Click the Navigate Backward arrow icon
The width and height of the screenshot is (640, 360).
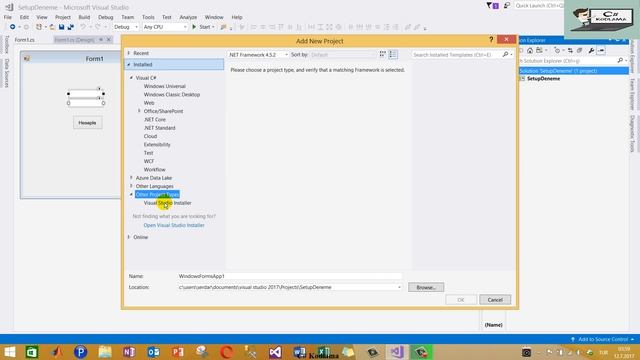pyautogui.click(x=13, y=27)
